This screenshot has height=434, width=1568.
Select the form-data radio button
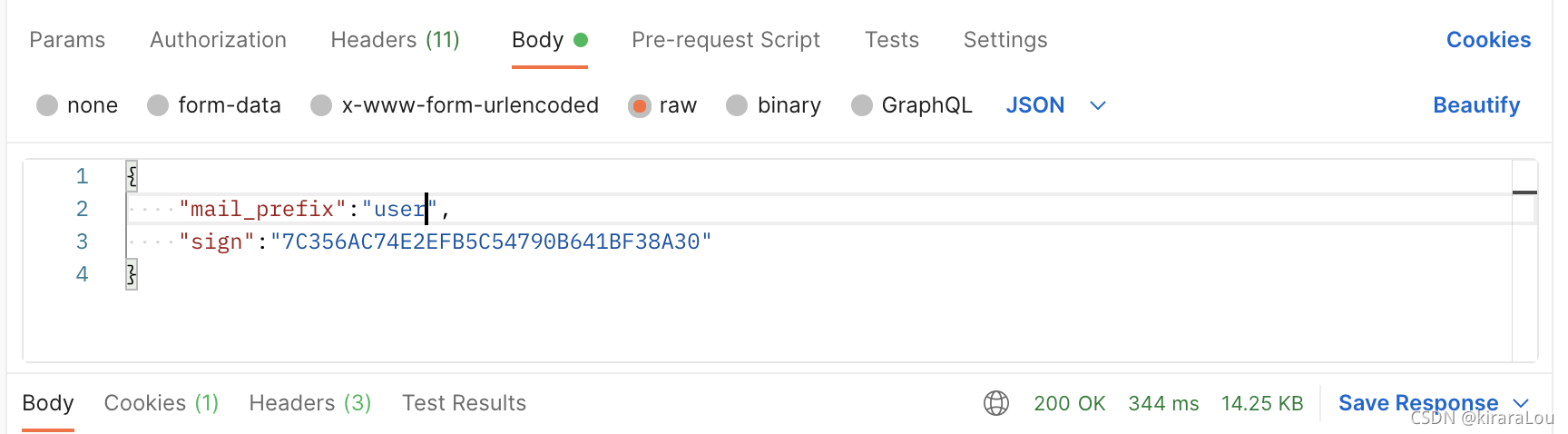158,106
